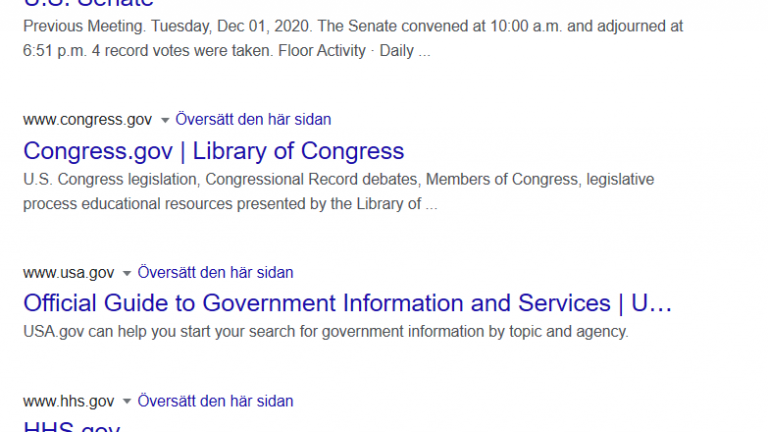This screenshot has width=768, height=432.
Task: Translate the congress.gov page via Översätt link
Action: pyautogui.click(x=253, y=120)
